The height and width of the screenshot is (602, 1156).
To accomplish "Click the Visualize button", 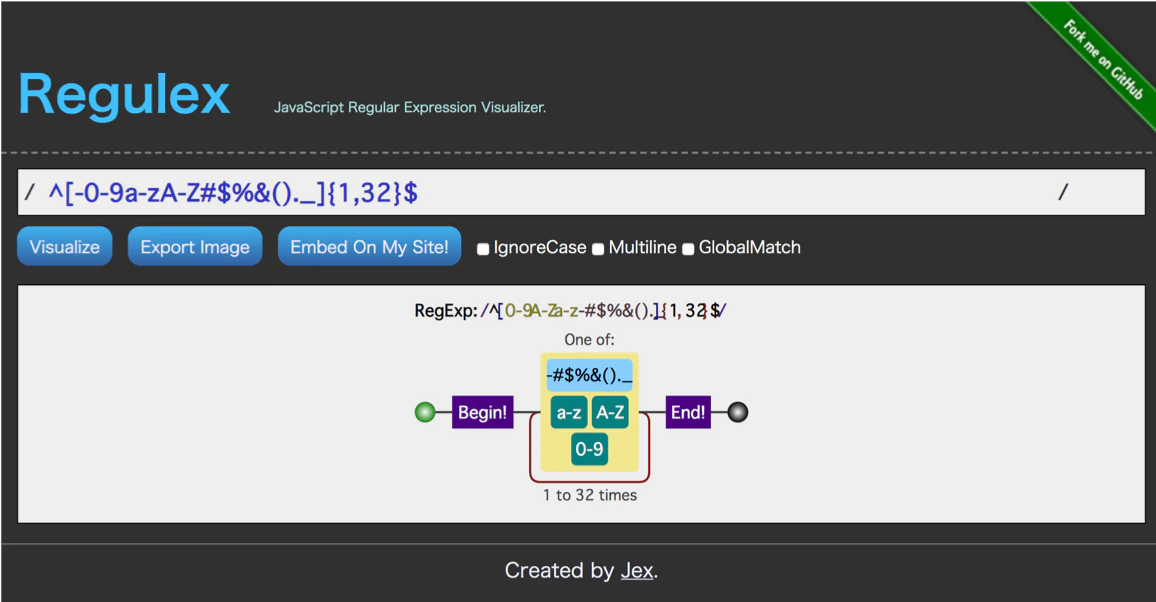I will (x=65, y=246).
